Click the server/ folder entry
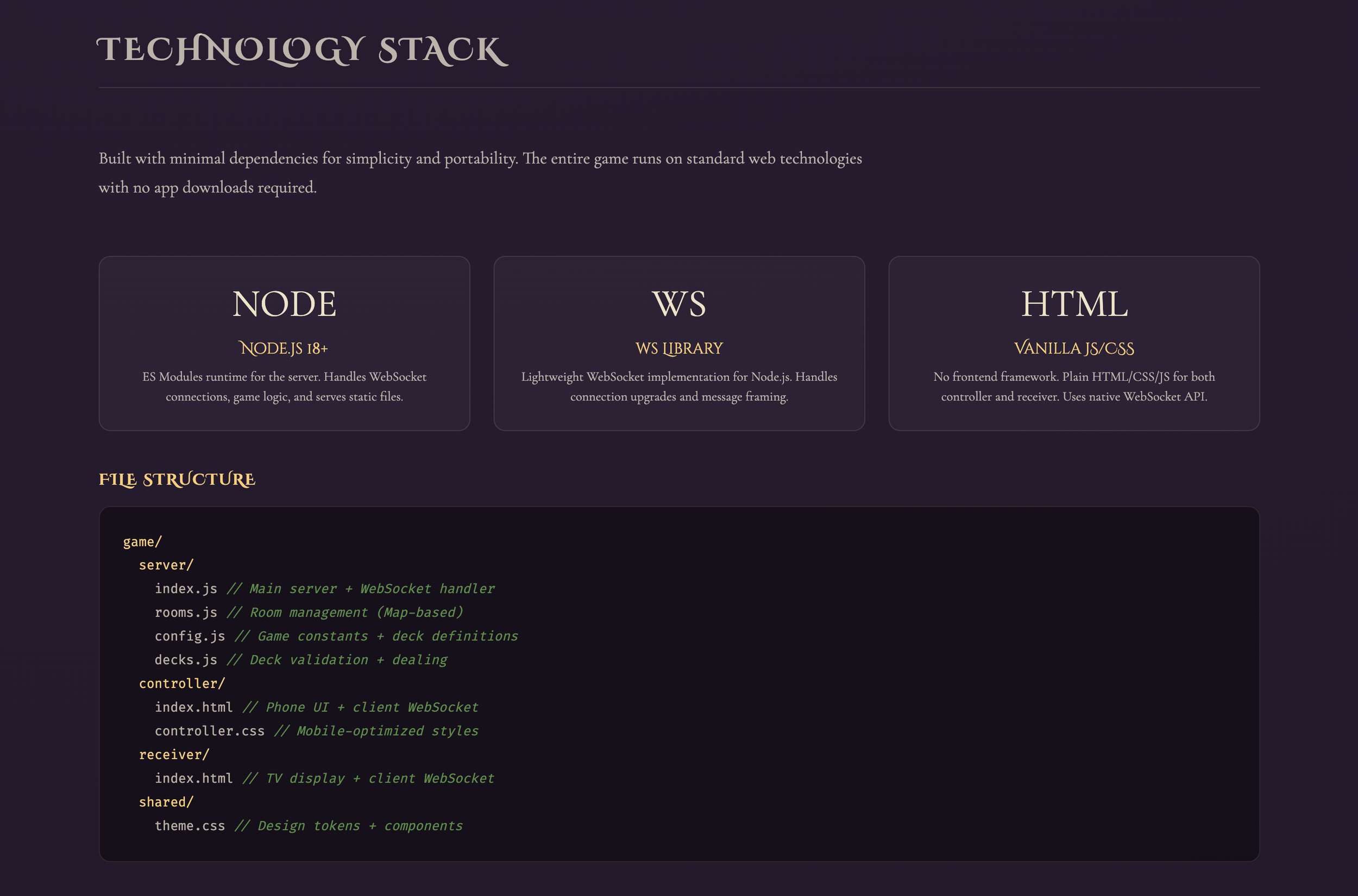Screen dimensions: 1358x896 (166, 565)
